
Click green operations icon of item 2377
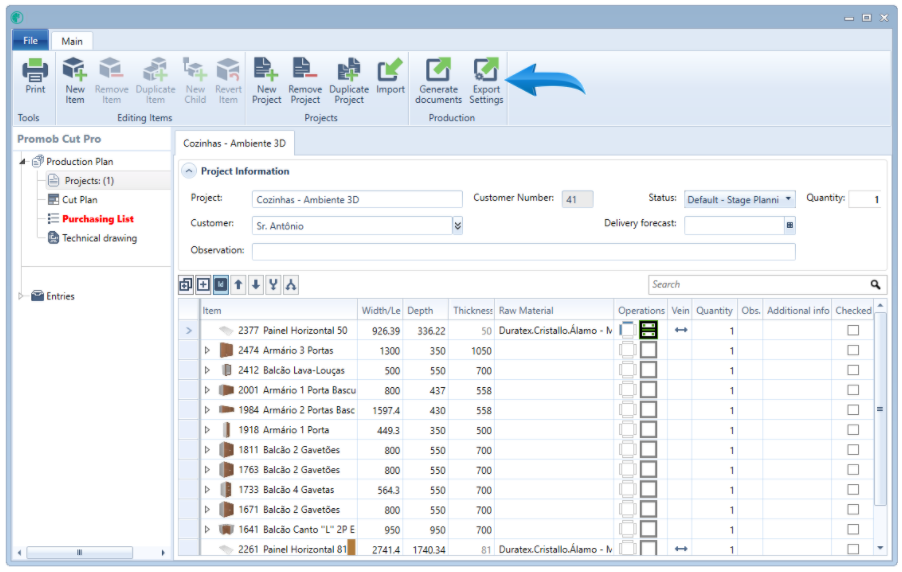point(648,330)
